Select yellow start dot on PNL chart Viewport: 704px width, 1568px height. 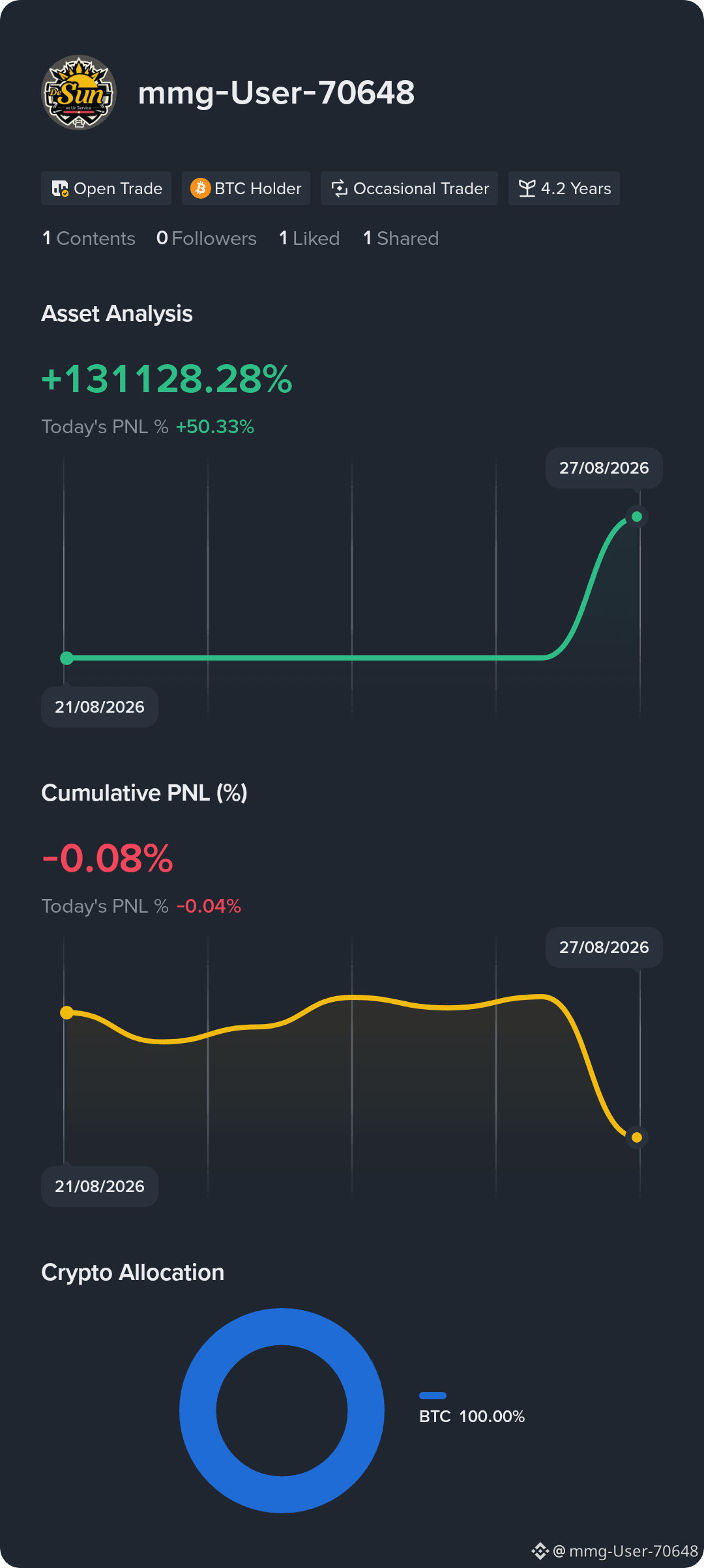click(66, 1012)
